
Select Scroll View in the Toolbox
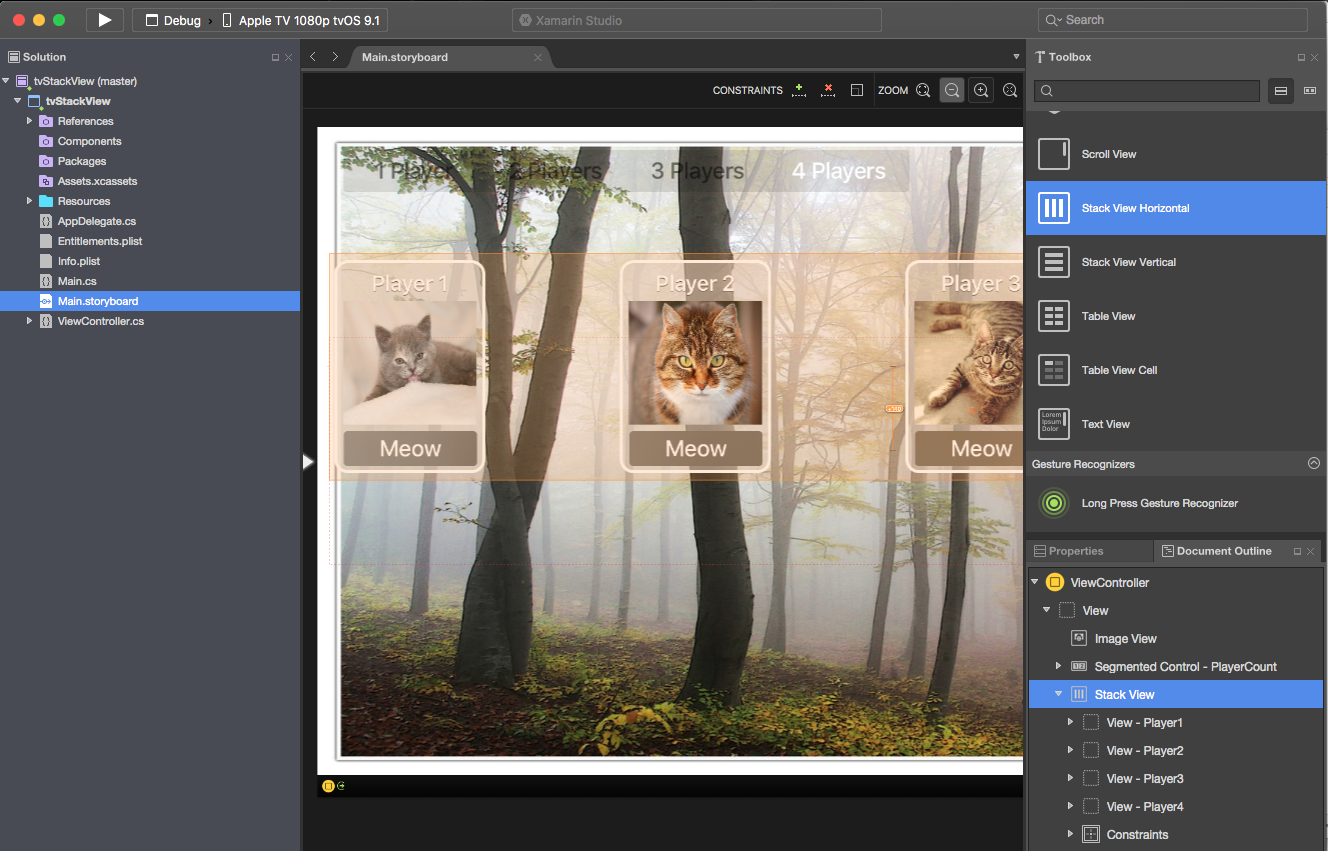1110,154
